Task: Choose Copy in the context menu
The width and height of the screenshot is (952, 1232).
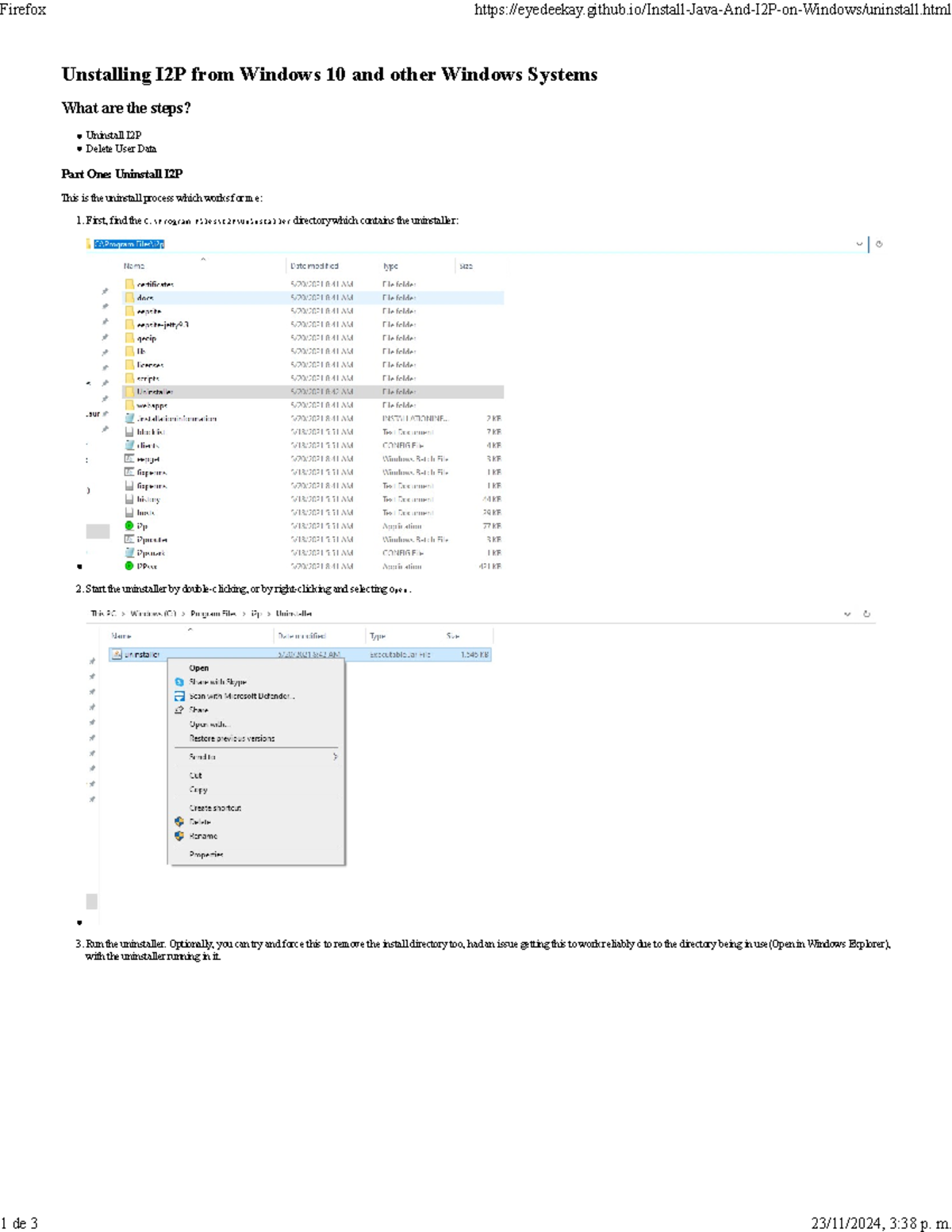Action: click(x=198, y=790)
